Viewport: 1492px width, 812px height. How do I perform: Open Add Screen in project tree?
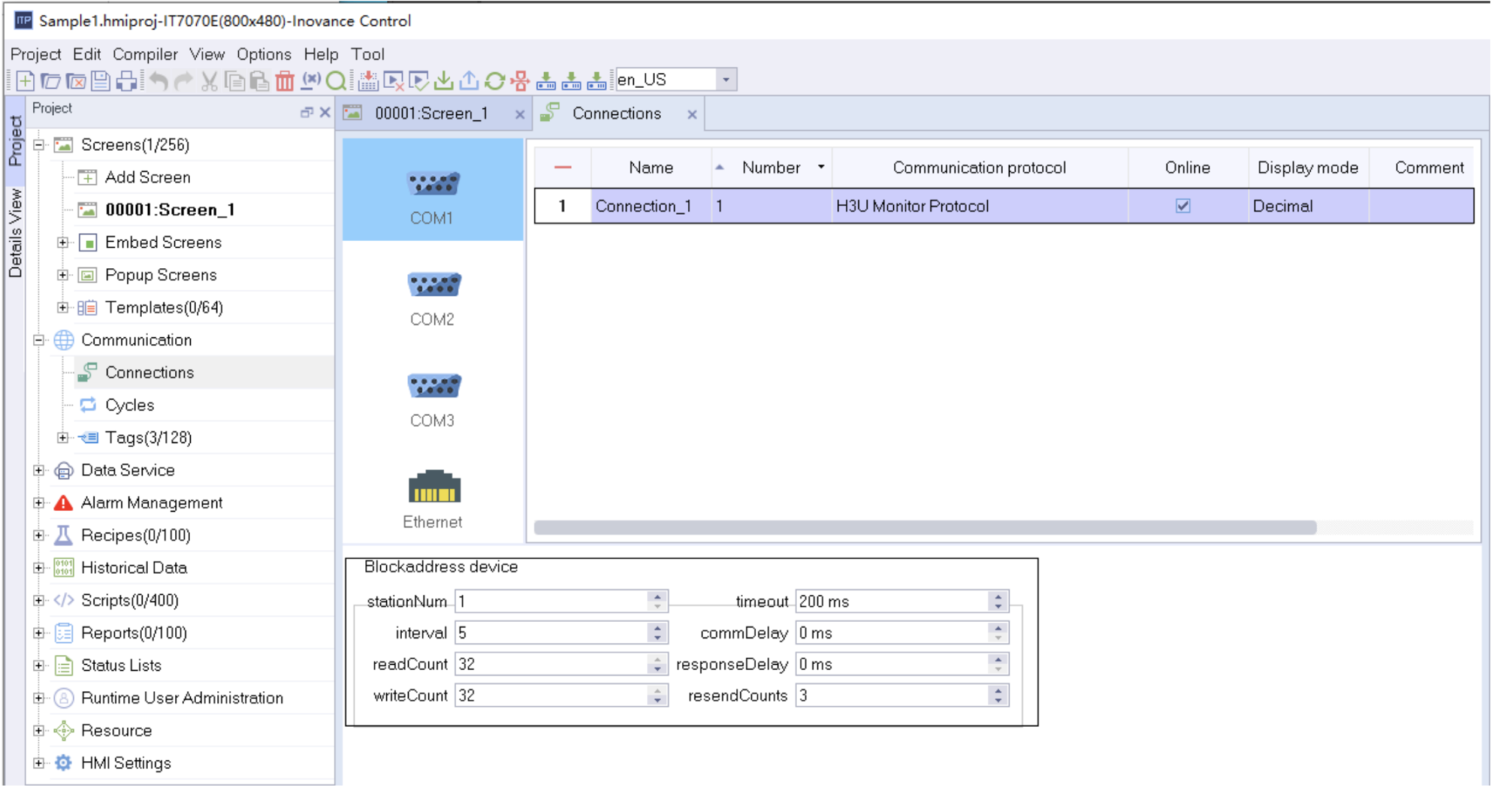point(148,177)
